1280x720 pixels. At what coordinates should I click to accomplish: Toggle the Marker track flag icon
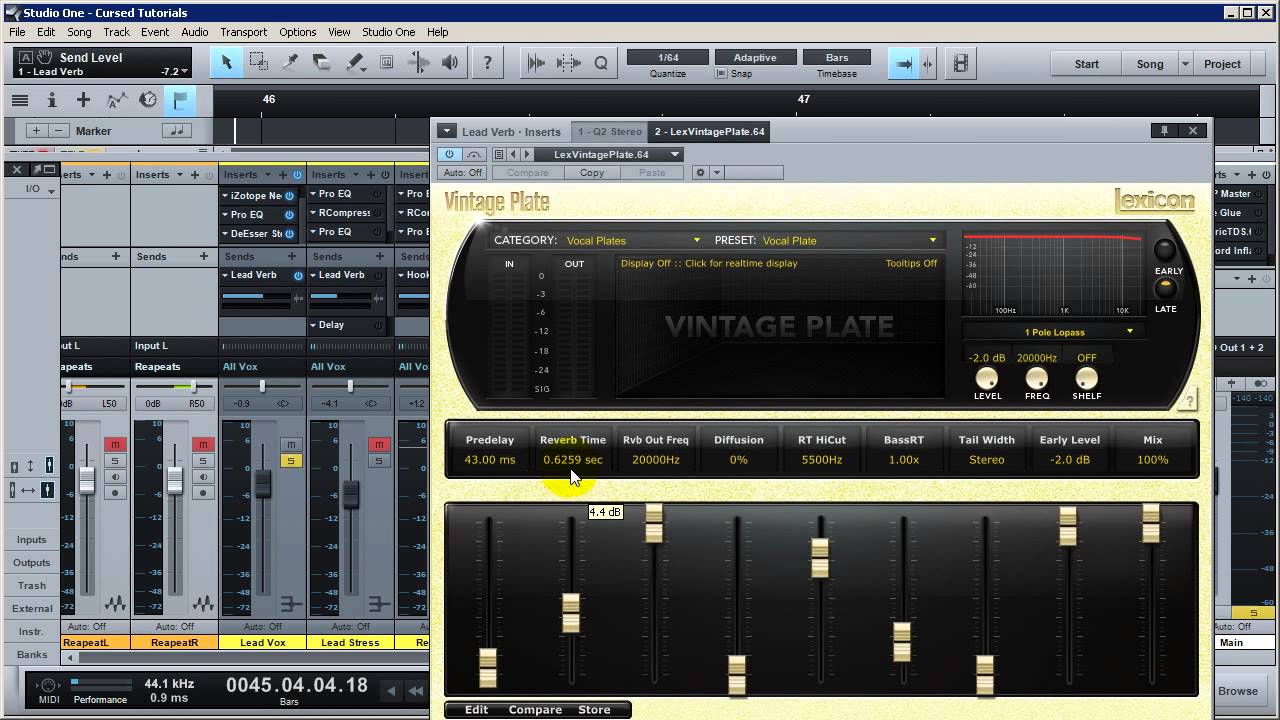click(x=180, y=100)
